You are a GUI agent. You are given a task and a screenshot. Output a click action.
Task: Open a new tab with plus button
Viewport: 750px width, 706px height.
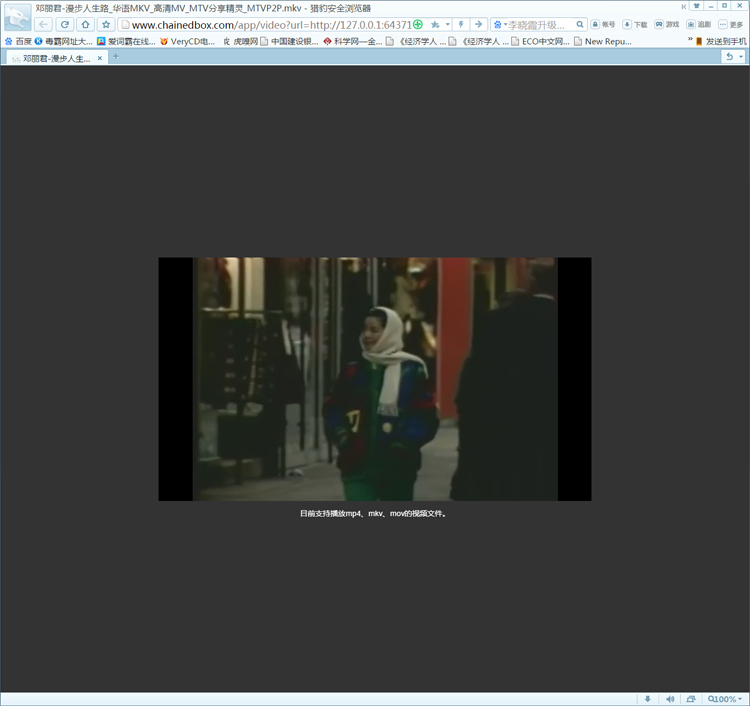(x=115, y=56)
